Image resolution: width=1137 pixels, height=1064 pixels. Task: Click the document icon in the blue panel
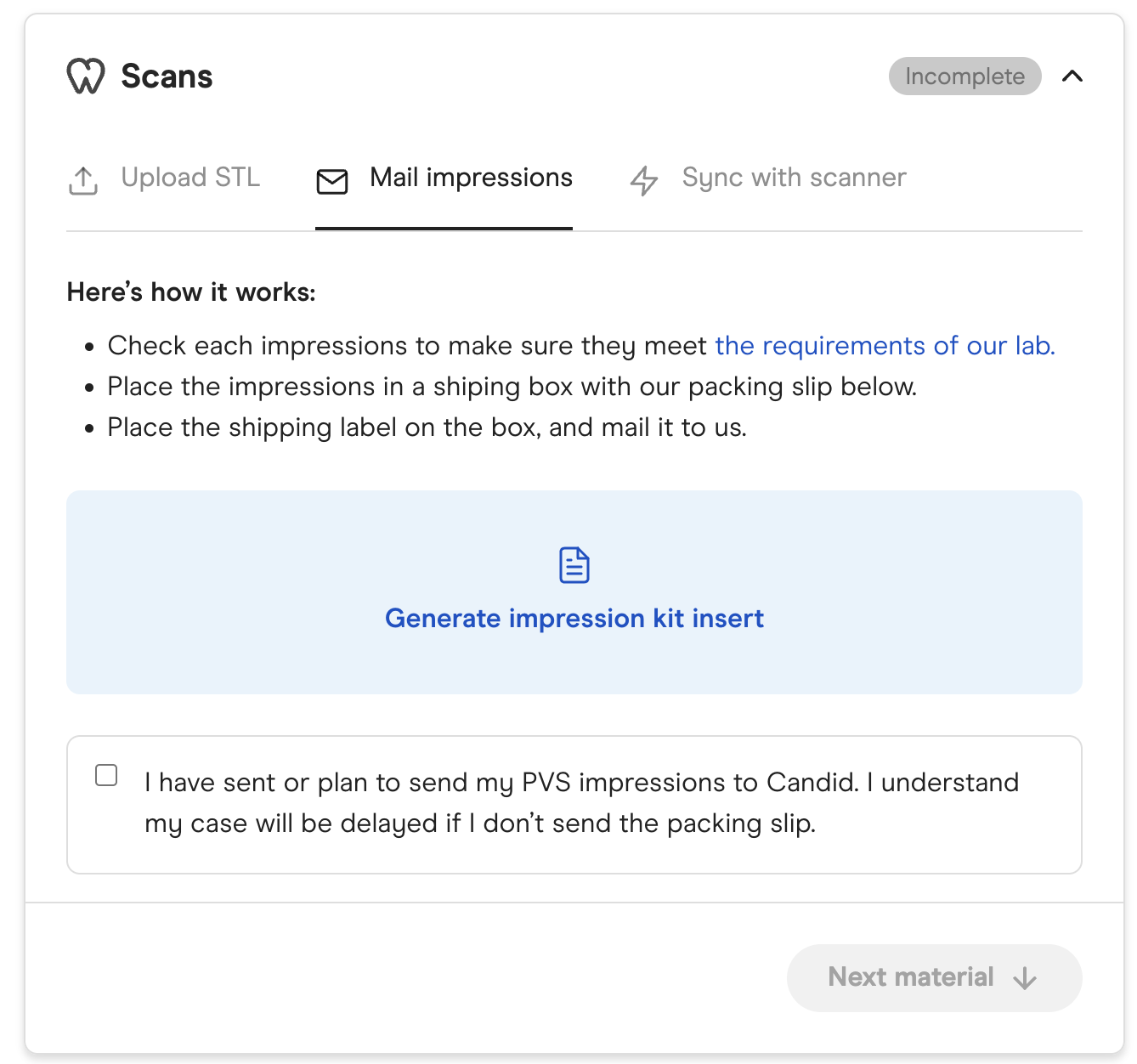574,565
